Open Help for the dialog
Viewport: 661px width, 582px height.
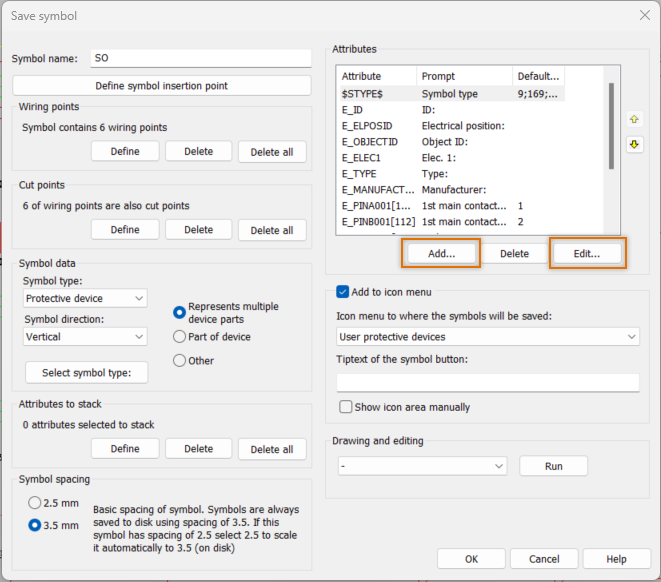[x=616, y=559]
